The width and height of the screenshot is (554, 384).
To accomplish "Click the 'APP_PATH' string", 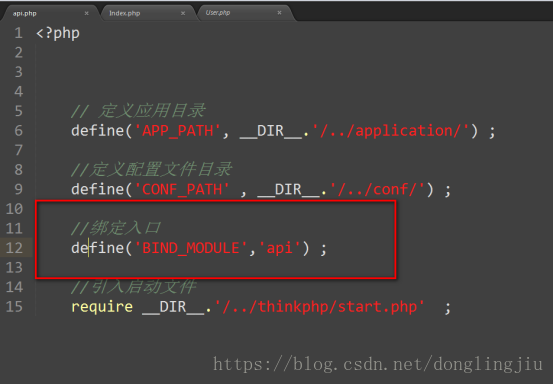I will tap(178, 131).
